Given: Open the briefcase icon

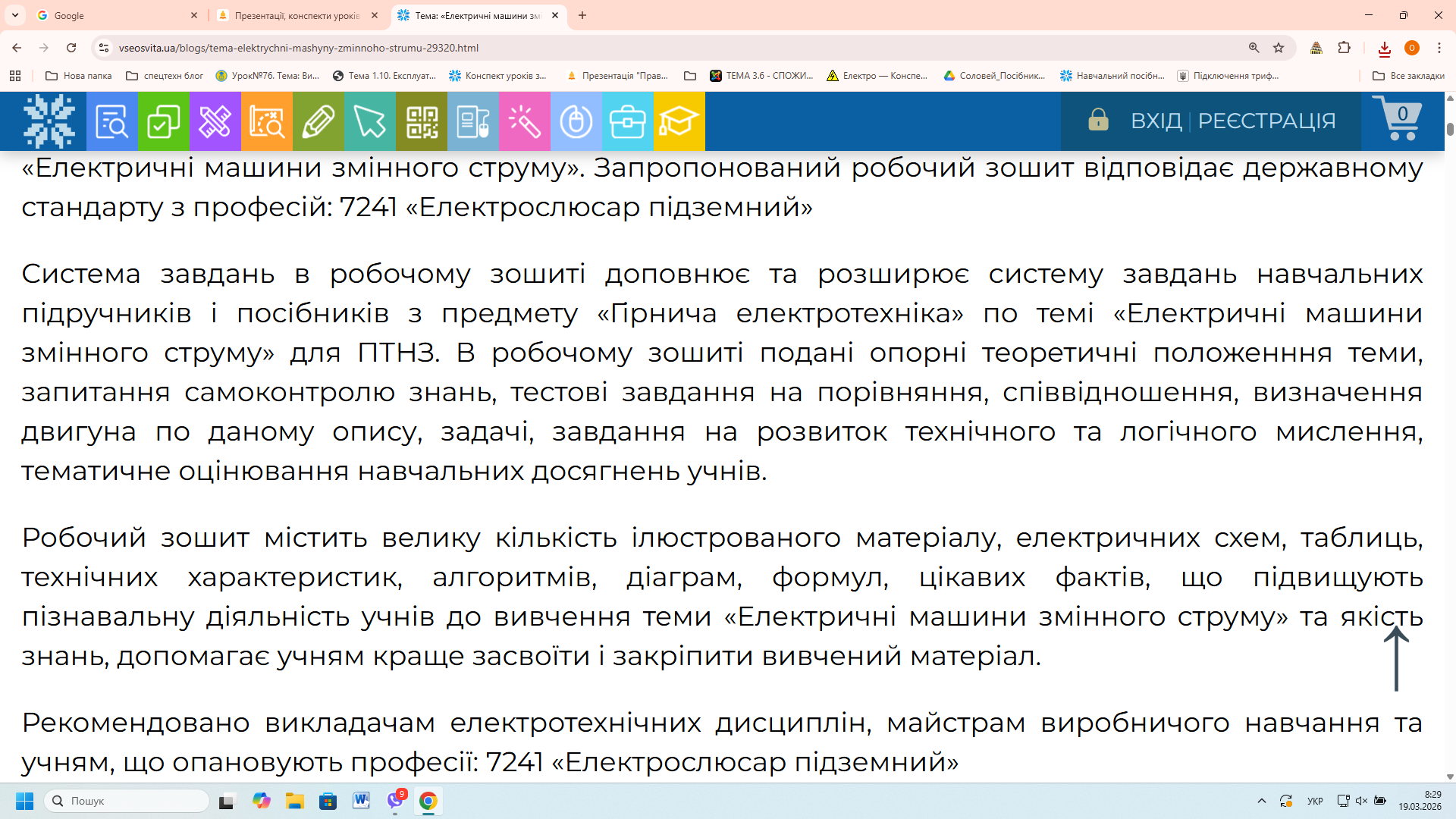Looking at the screenshot, I should tap(627, 121).
